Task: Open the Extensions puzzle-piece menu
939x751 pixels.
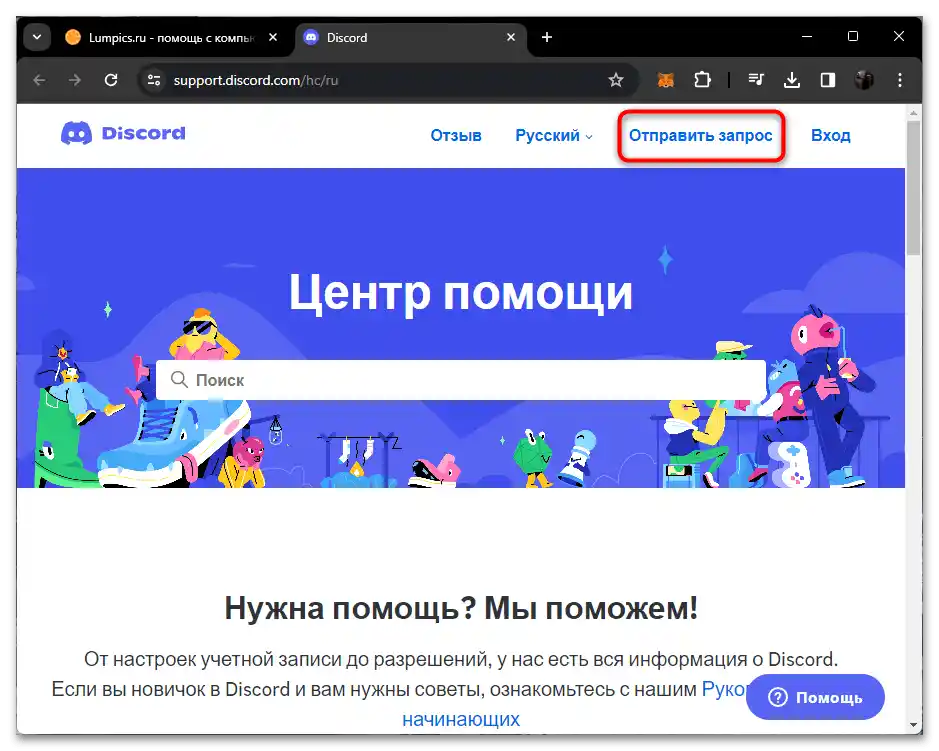Action: click(702, 80)
